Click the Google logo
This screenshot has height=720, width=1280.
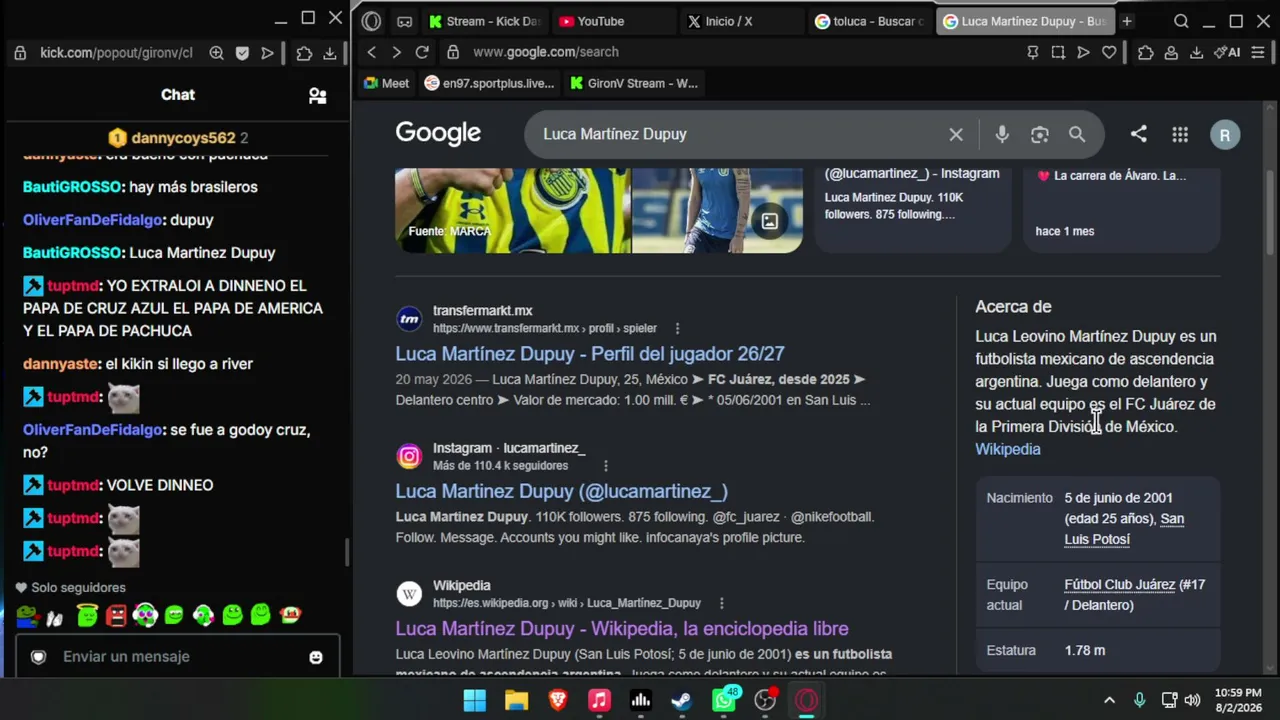438,134
